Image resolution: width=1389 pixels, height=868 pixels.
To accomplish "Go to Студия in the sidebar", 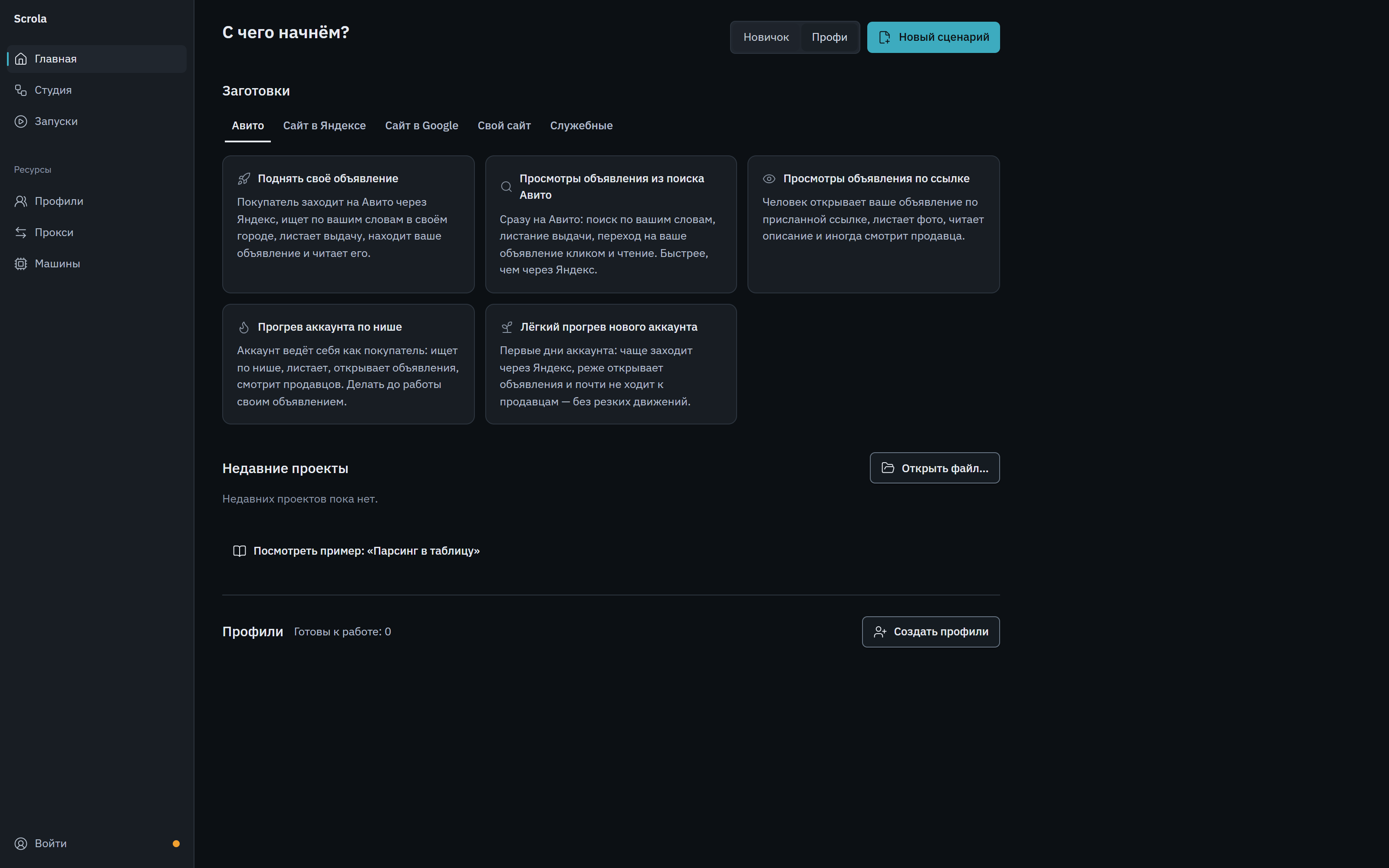I will [x=97, y=90].
